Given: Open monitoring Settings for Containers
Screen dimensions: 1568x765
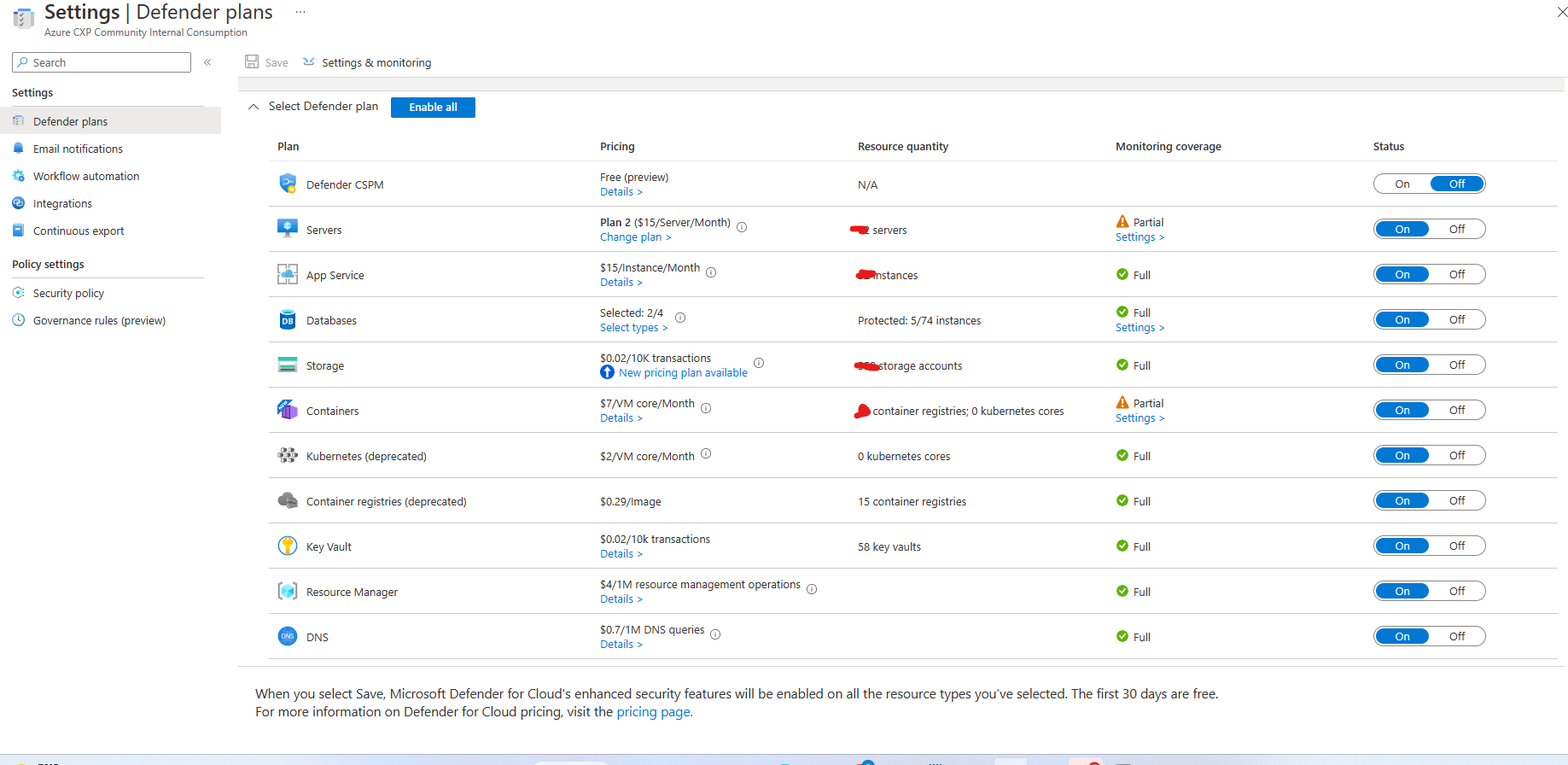Looking at the screenshot, I should [x=1140, y=418].
